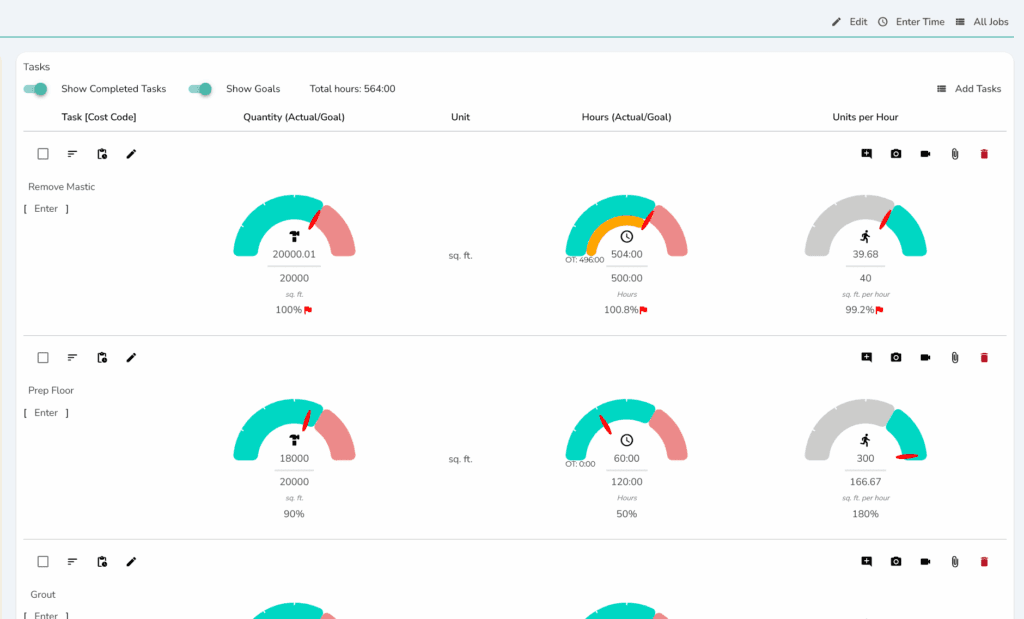Add a comment to Remove Mastic task
The height and width of the screenshot is (619, 1024).
866,154
